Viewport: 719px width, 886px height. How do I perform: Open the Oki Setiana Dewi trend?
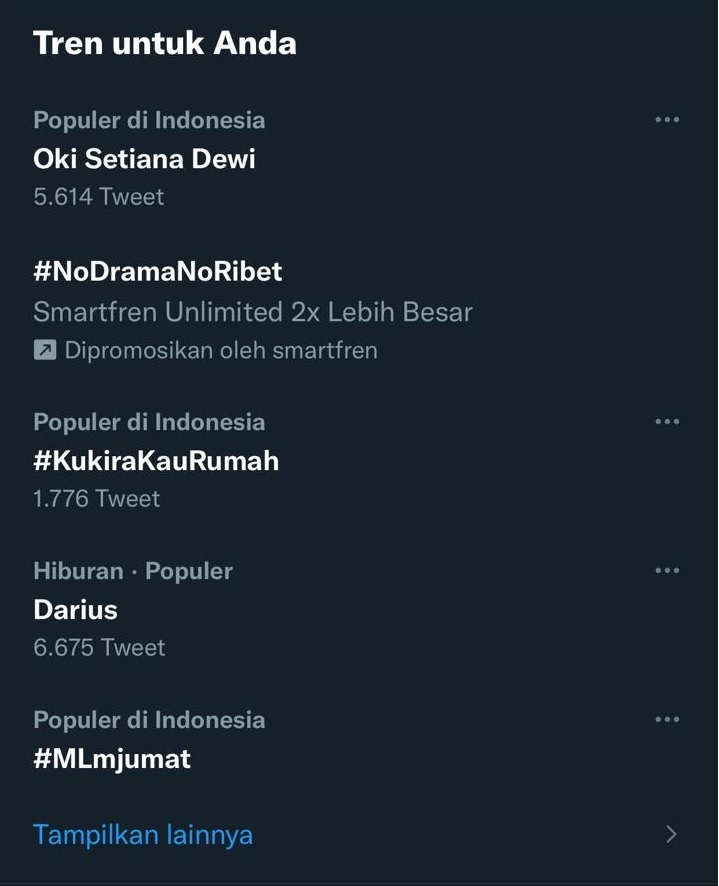(x=144, y=159)
